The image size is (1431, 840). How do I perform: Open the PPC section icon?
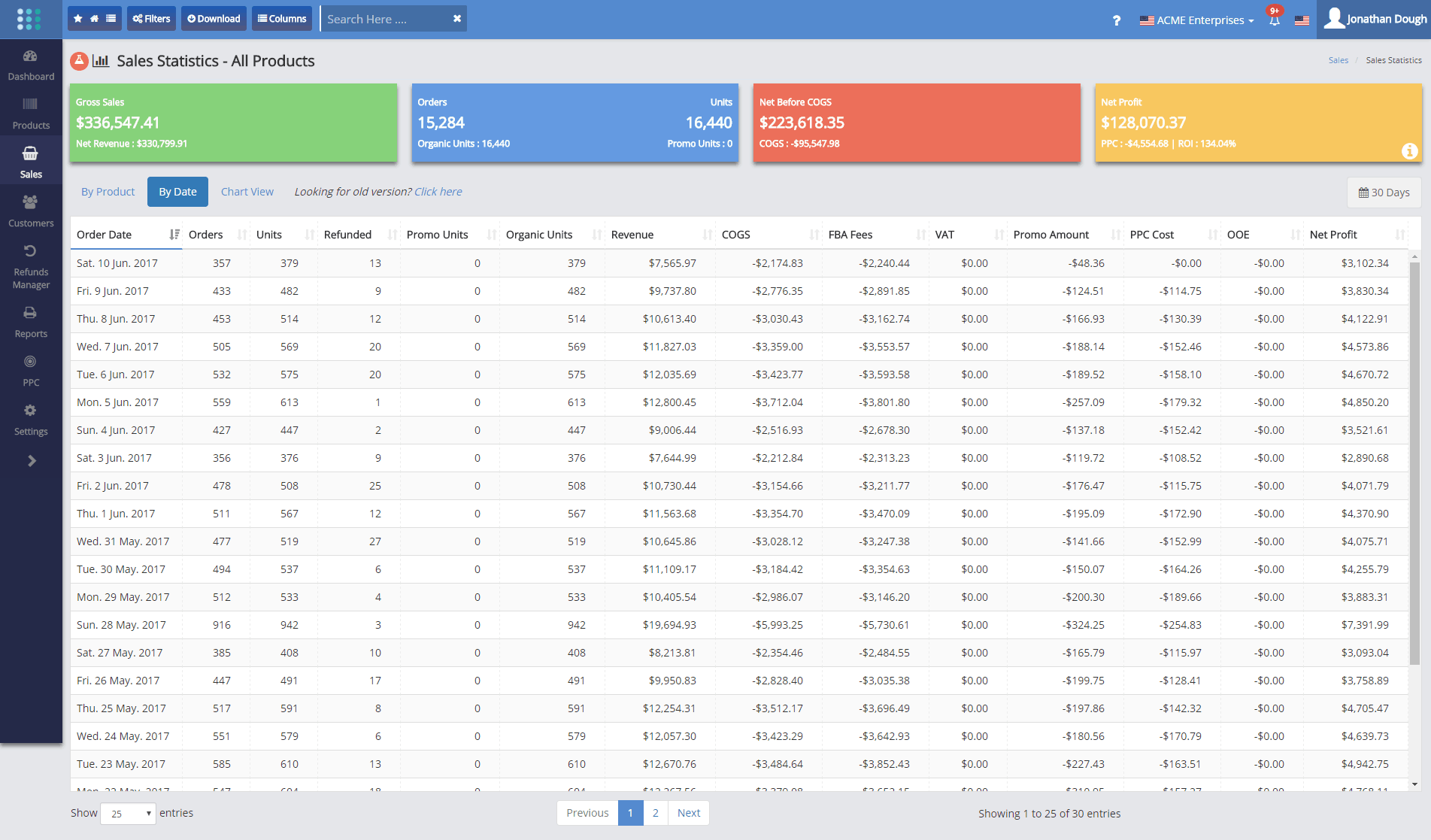pyautogui.click(x=30, y=362)
